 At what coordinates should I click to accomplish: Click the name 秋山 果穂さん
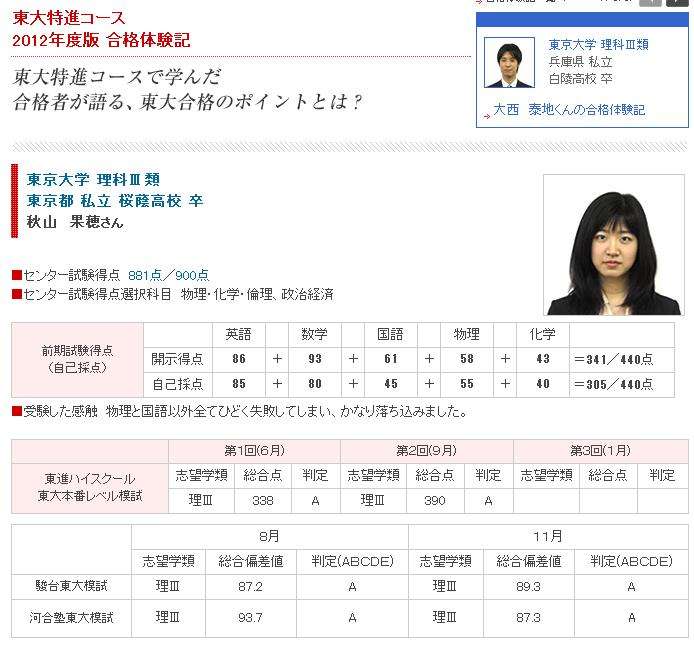[x=75, y=222]
